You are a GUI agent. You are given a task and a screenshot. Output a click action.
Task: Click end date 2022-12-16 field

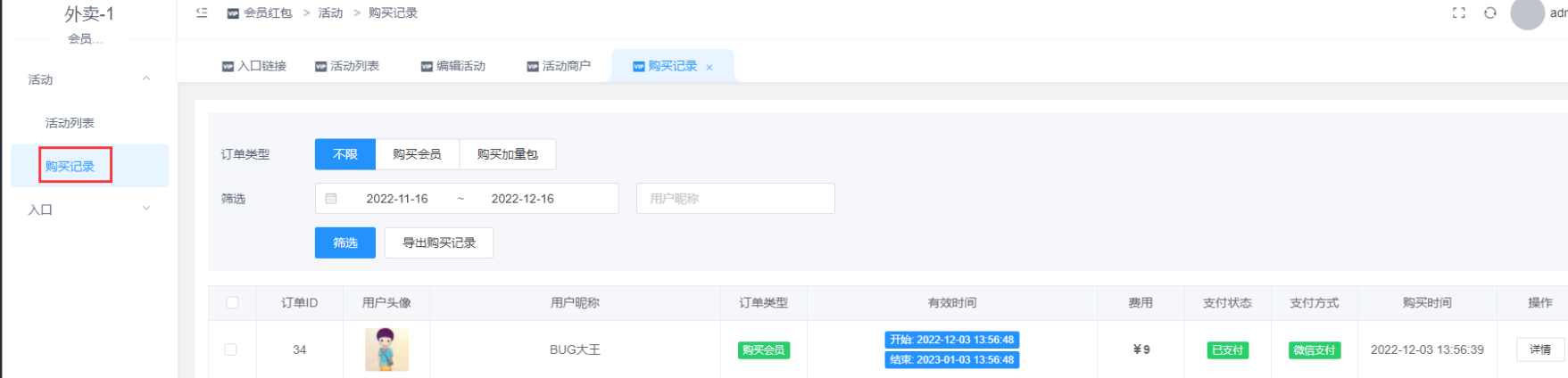point(523,199)
